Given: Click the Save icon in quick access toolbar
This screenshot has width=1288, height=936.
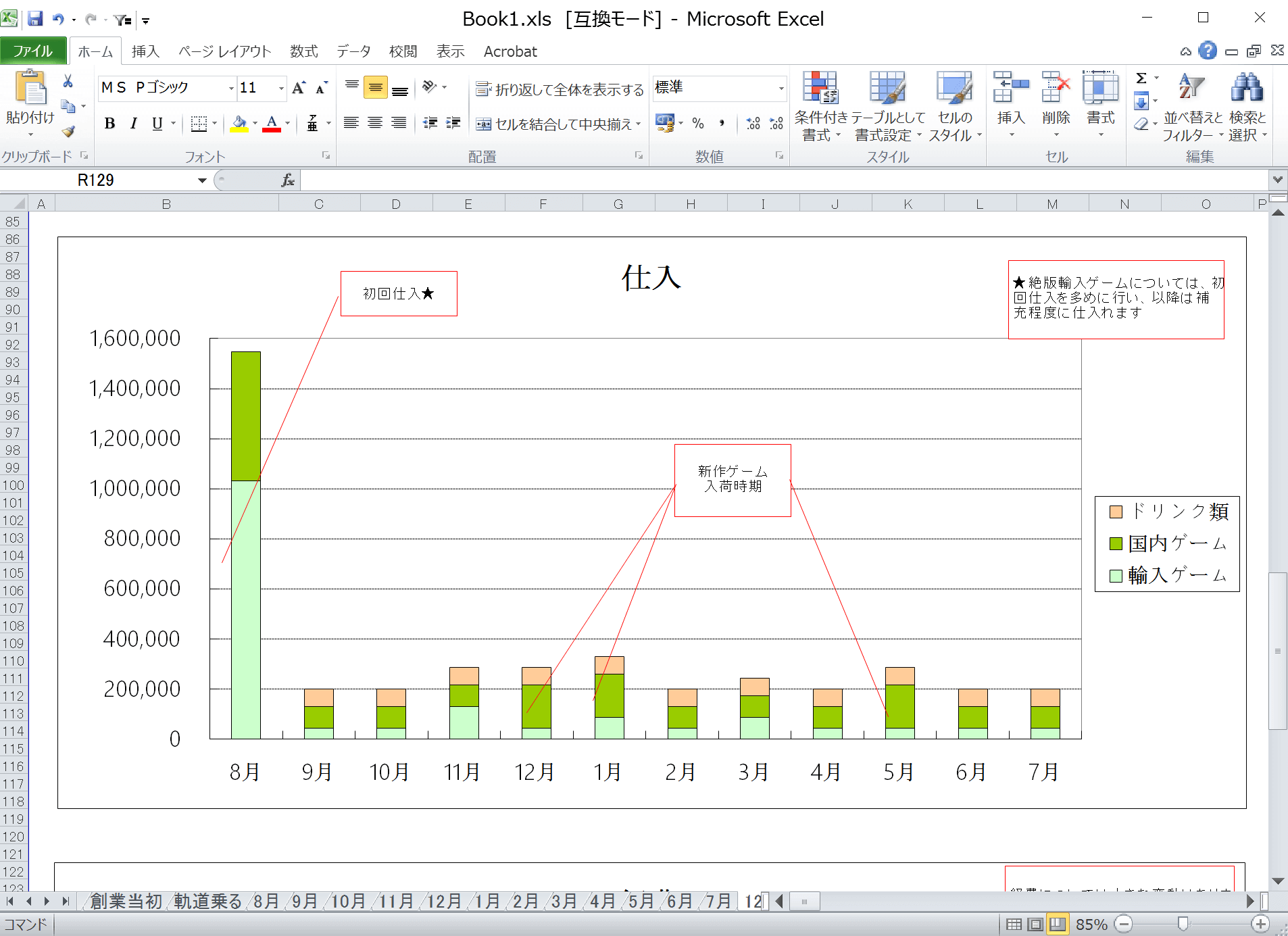Looking at the screenshot, I should pyautogui.click(x=35, y=19).
